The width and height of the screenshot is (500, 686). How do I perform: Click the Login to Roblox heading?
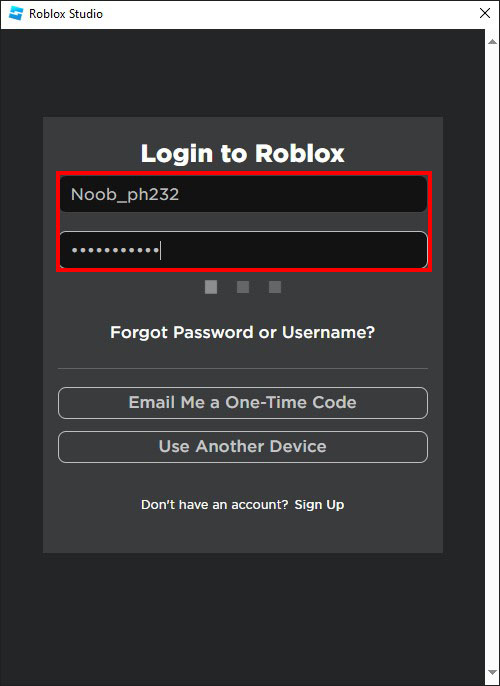coord(242,154)
